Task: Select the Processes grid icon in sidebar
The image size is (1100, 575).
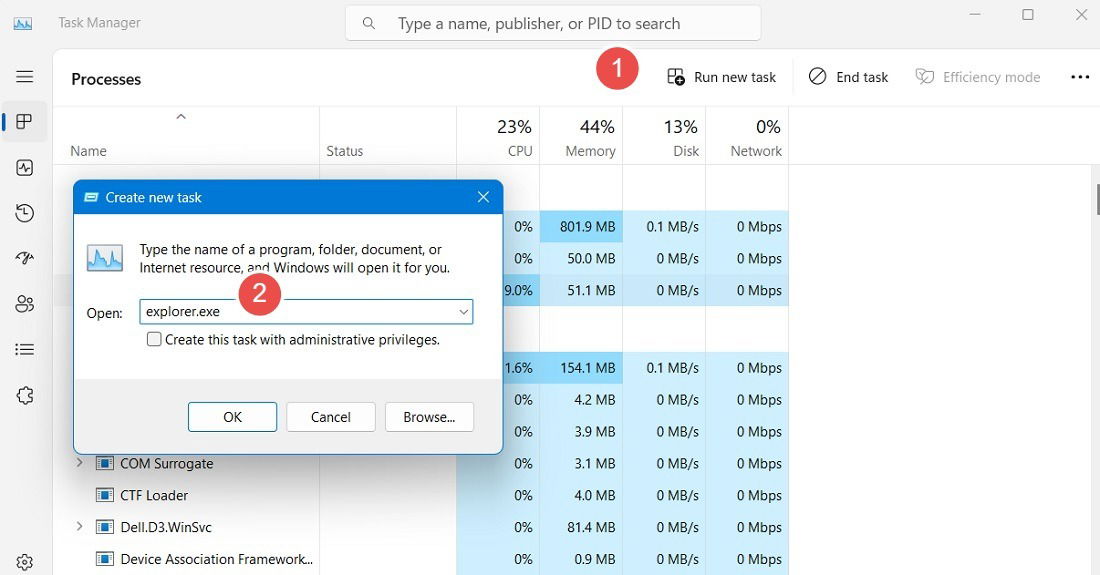Action: (x=25, y=121)
